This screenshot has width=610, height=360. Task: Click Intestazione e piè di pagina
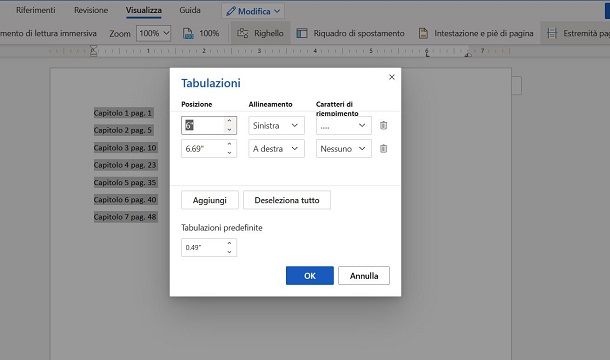click(x=476, y=33)
